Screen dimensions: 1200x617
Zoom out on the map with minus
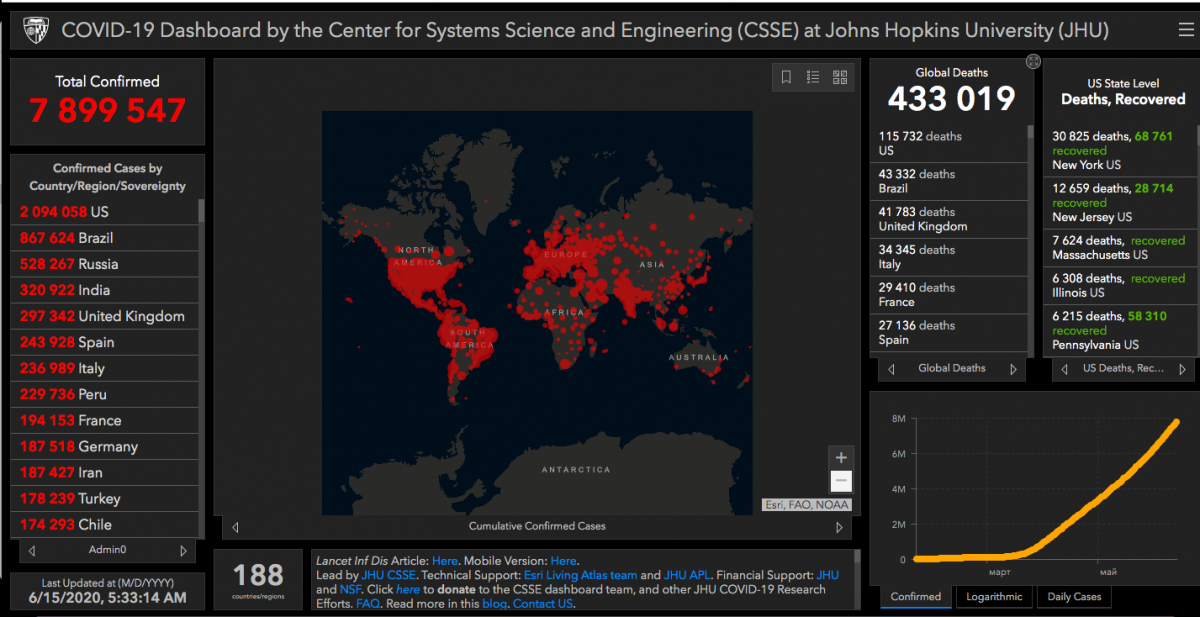pos(841,481)
